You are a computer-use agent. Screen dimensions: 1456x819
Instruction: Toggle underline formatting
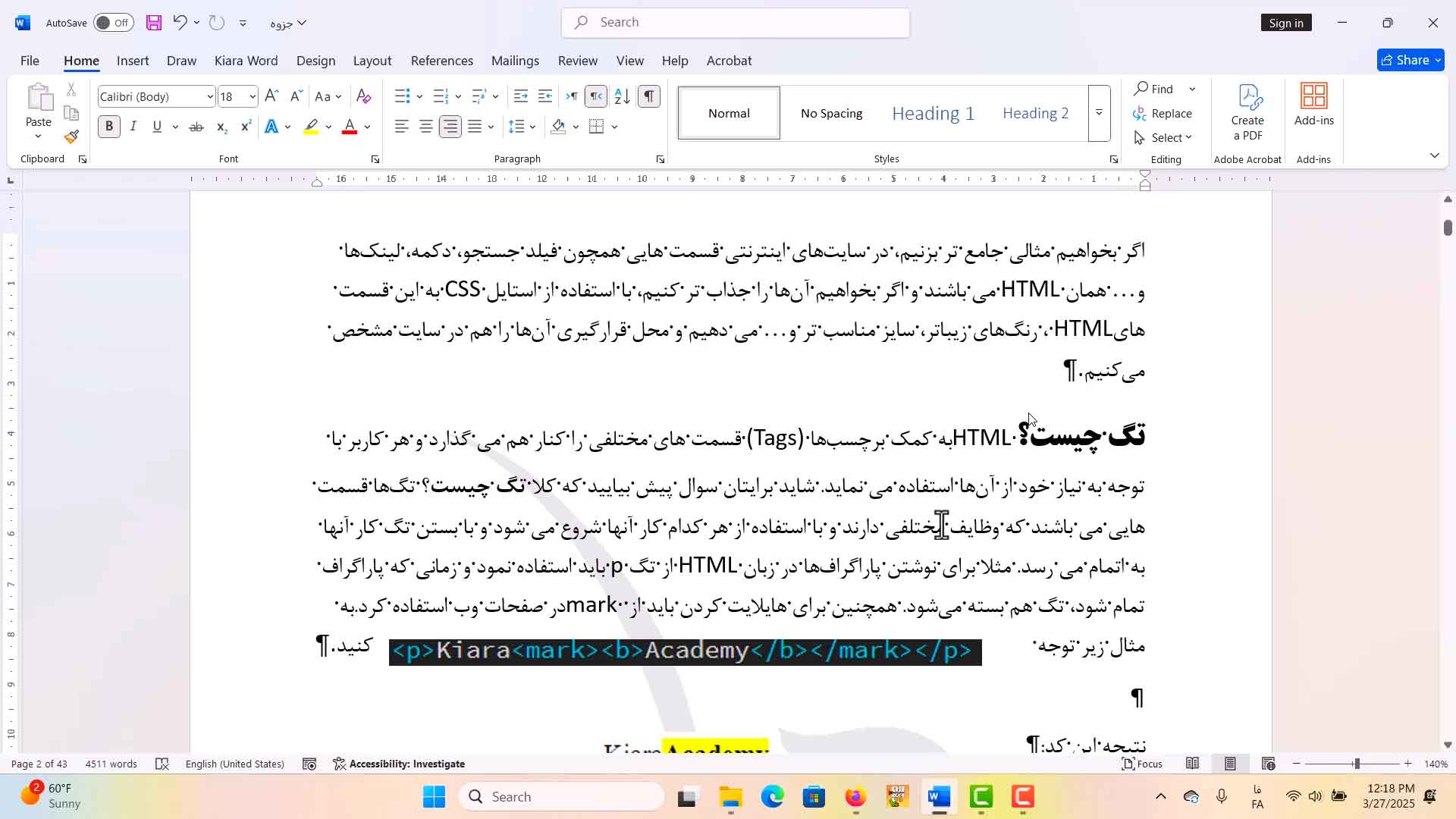pyautogui.click(x=157, y=127)
